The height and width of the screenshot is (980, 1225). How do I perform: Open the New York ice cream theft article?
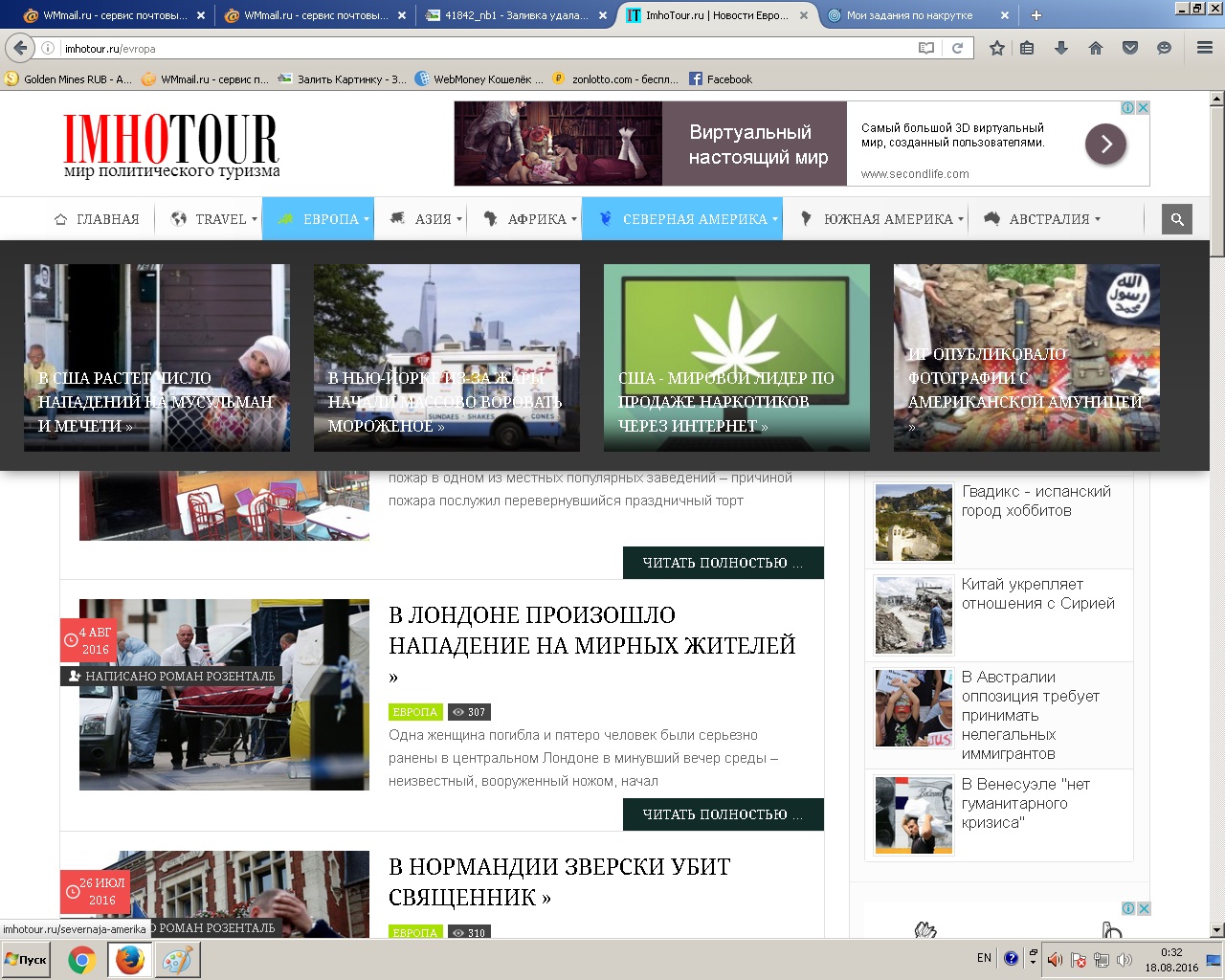pyautogui.click(x=447, y=357)
